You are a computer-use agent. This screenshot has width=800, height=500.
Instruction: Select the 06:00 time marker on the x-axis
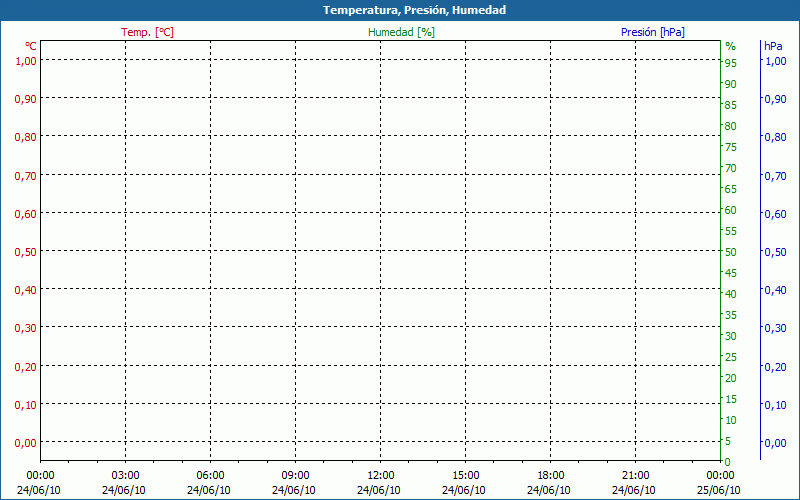(x=210, y=476)
